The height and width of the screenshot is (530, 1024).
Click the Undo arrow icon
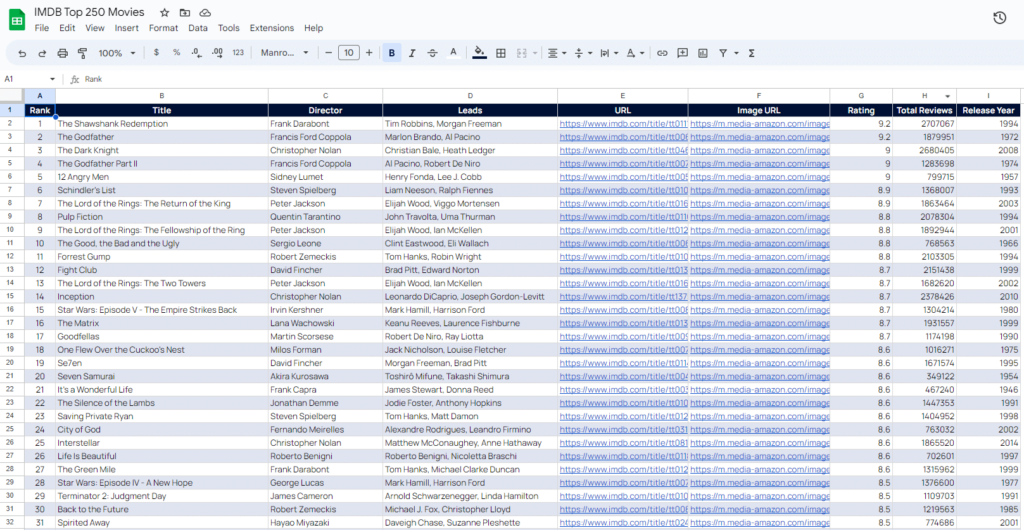(22, 53)
